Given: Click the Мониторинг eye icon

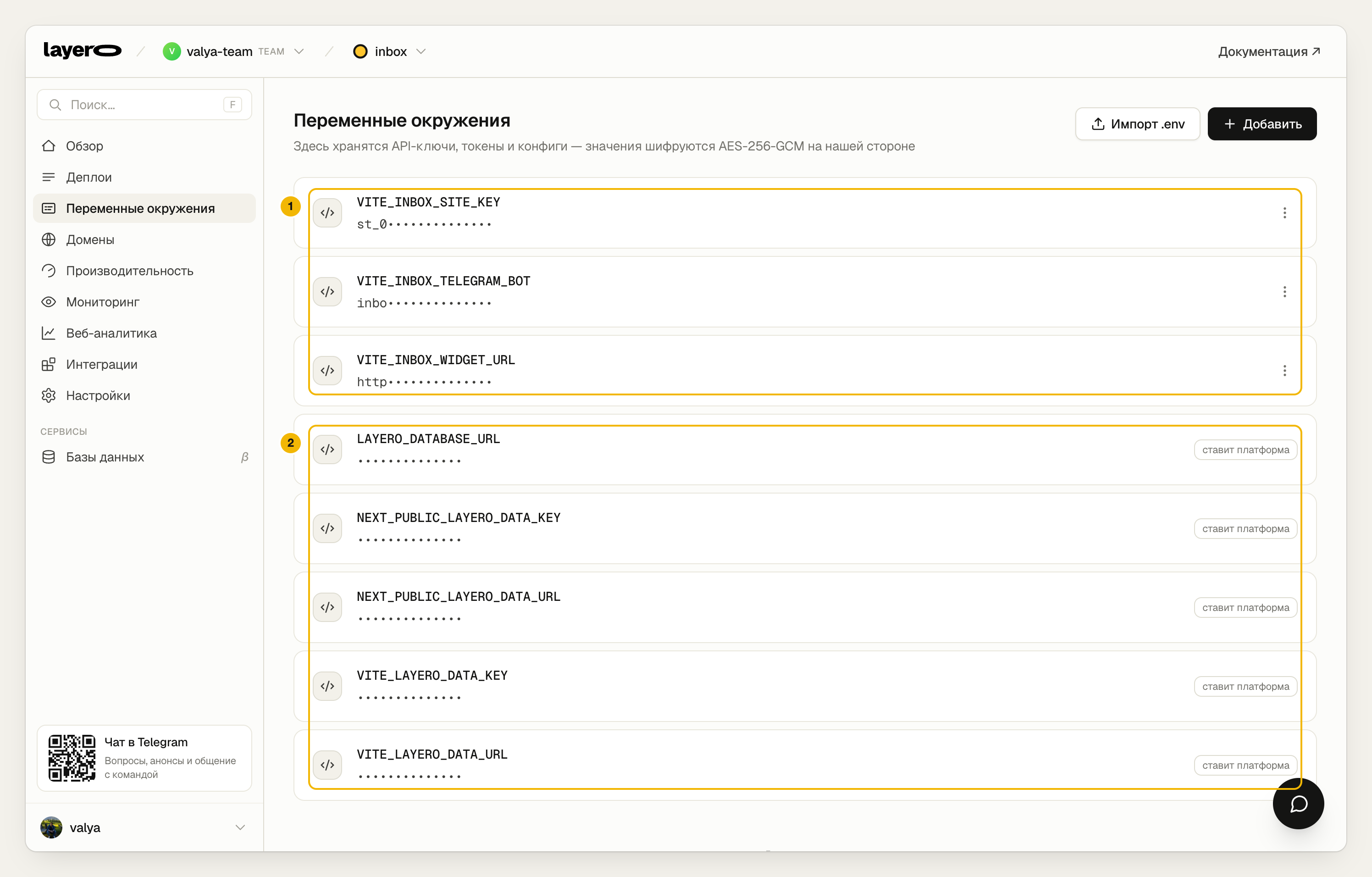Looking at the screenshot, I should pos(49,302).
